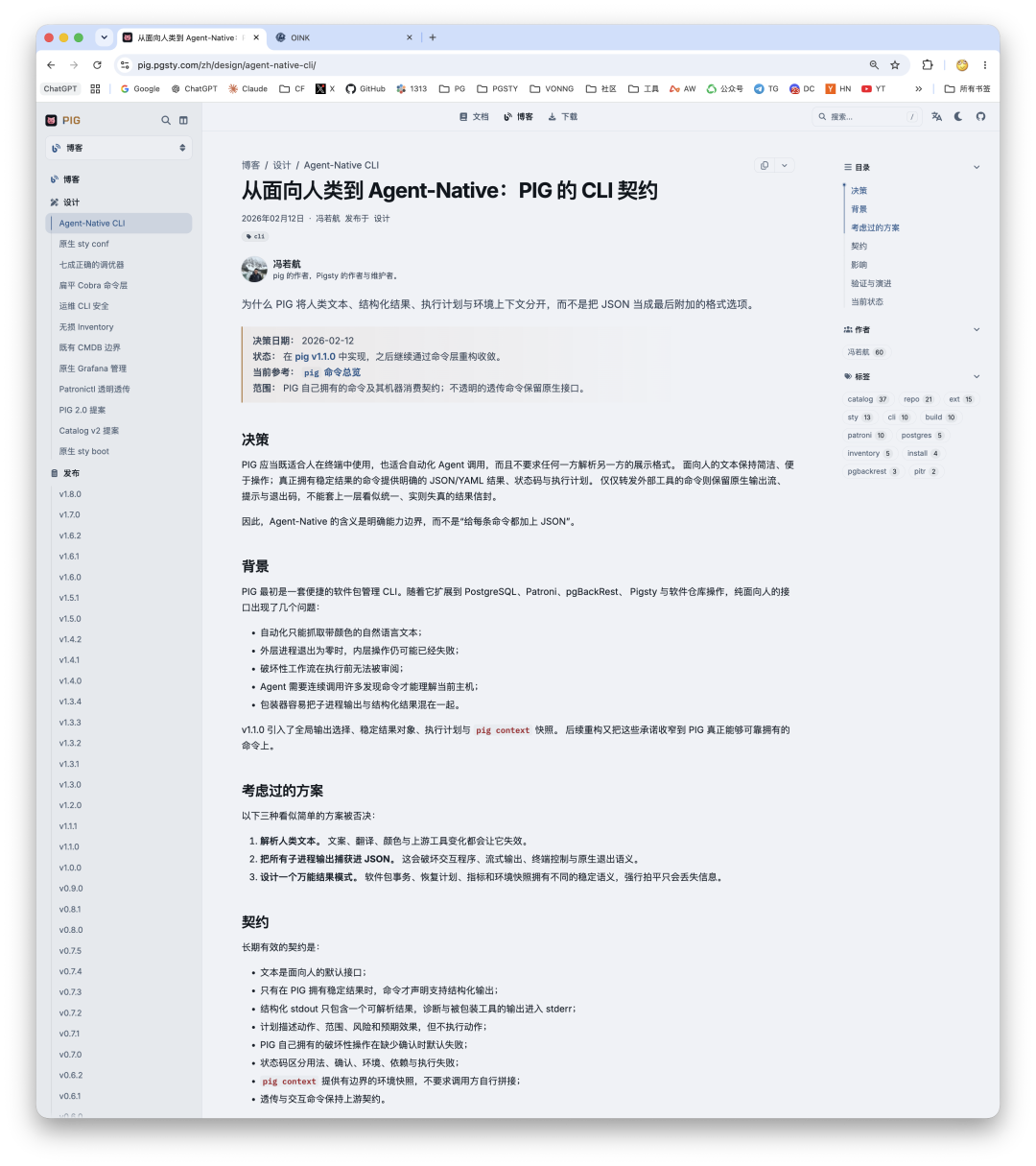Open the GitHub repository icon in header
The height and width of the screenshot is (1166, 1036).
[x=980, y=116]
